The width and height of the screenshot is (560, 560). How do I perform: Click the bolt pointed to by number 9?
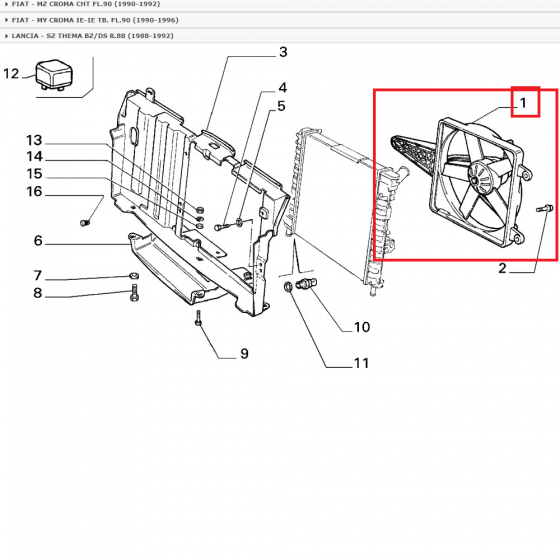pyautogui.click(x=199, y=318)
